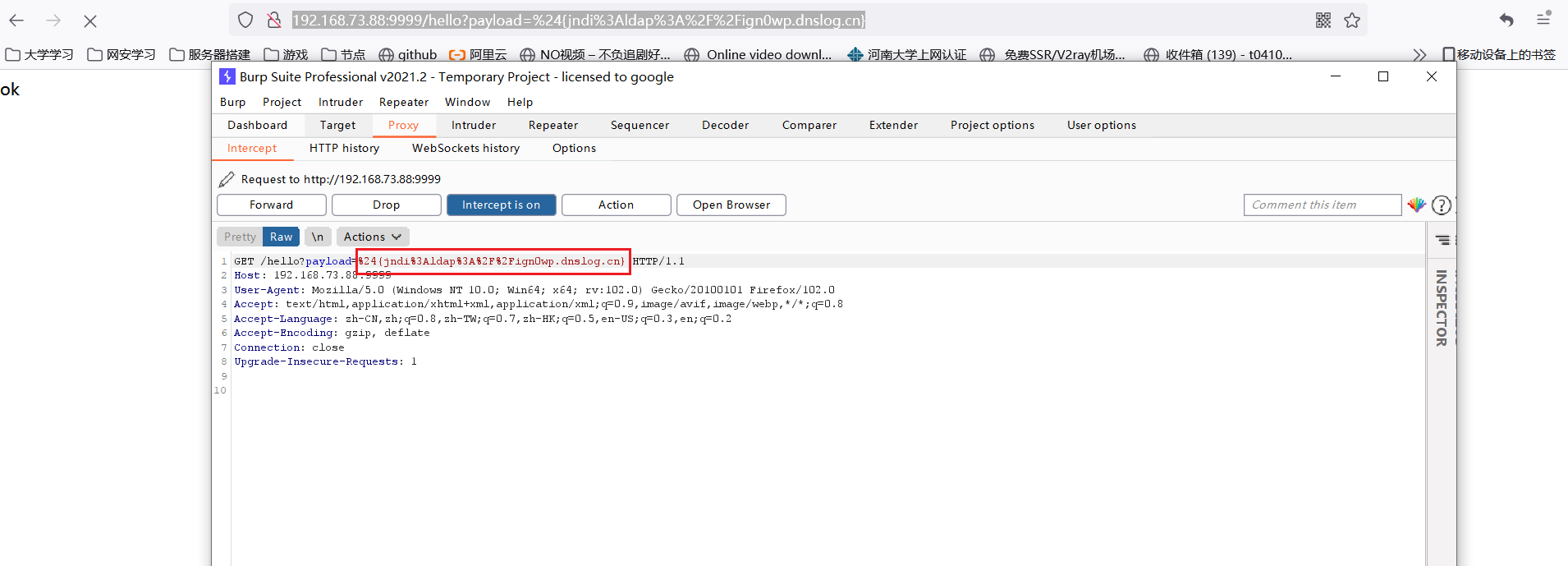The width and height of the screenshot is (1568, 566).
Task: Click the Comment this item field
Action: click(1323, 205)
